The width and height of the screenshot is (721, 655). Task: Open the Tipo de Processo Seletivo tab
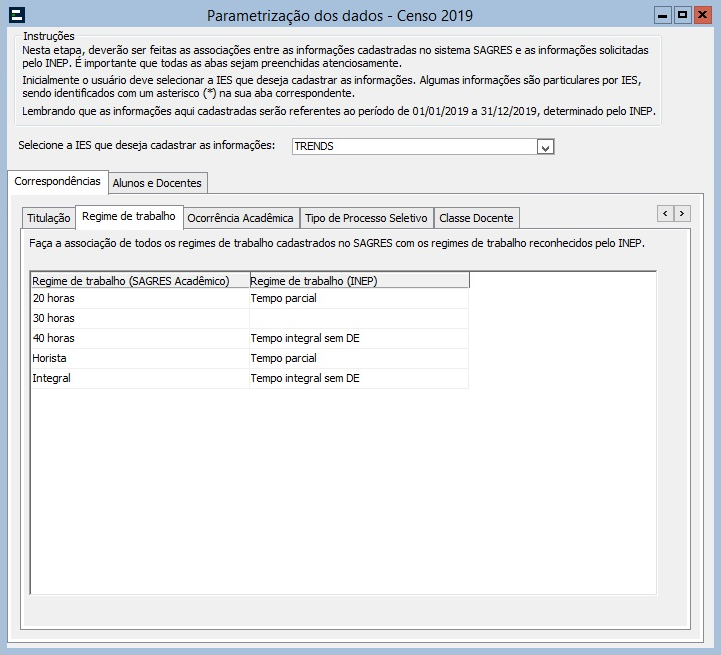tap(366, 218)
